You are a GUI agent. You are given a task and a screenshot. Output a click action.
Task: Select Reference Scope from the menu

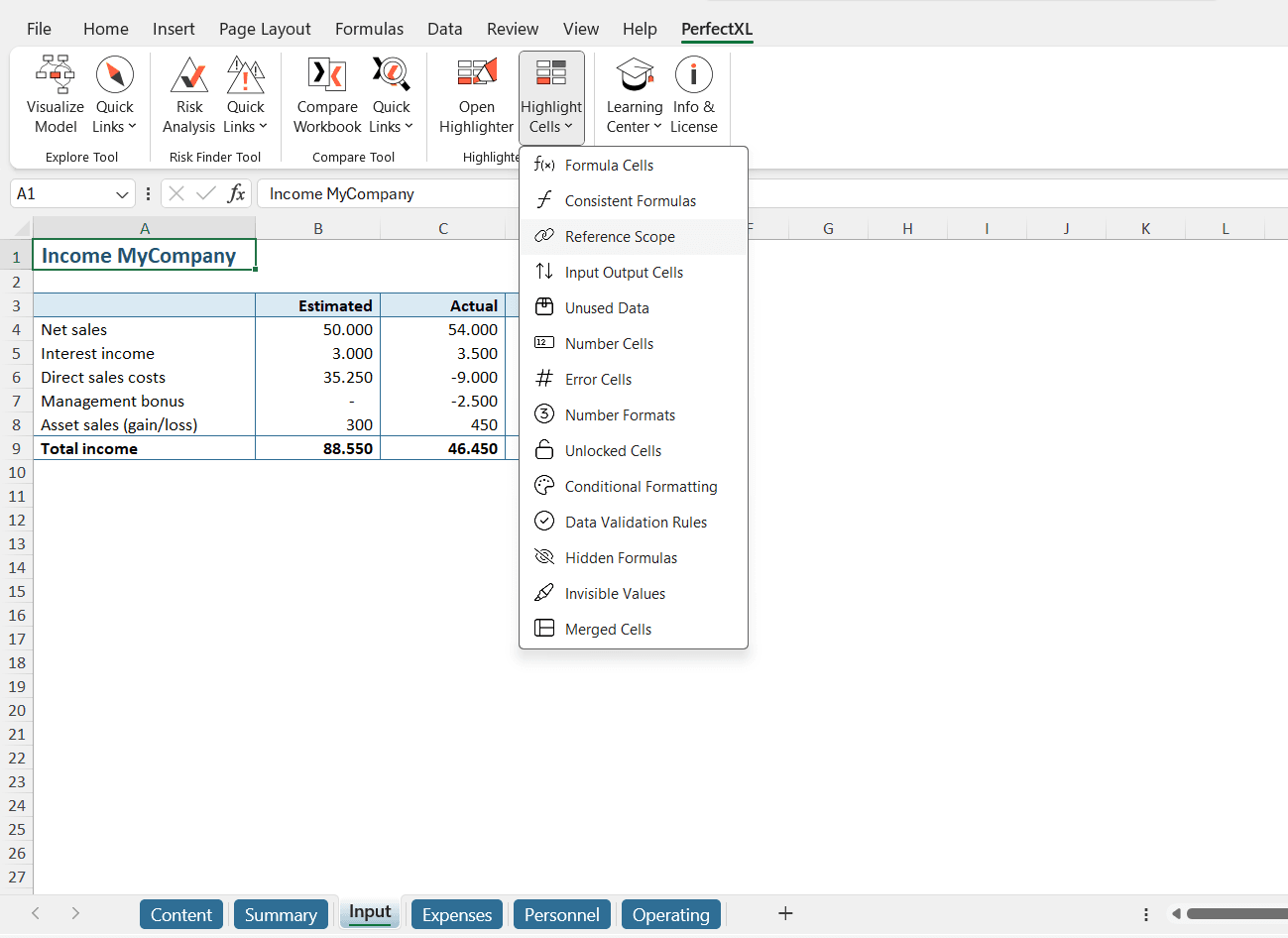pos(620,237)
